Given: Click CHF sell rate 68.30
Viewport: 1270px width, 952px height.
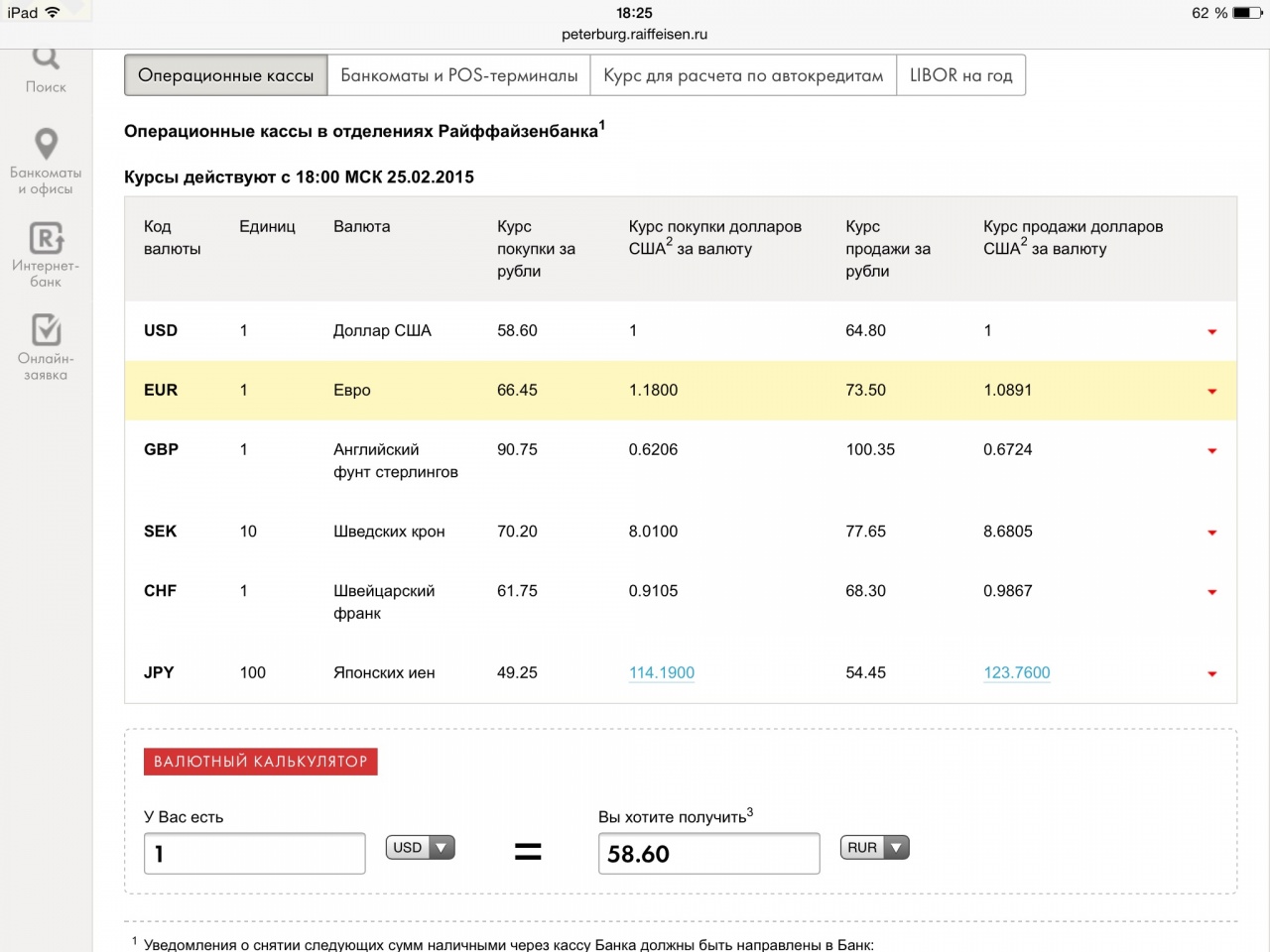Looking at the screenshot, I should click(865, 591).
